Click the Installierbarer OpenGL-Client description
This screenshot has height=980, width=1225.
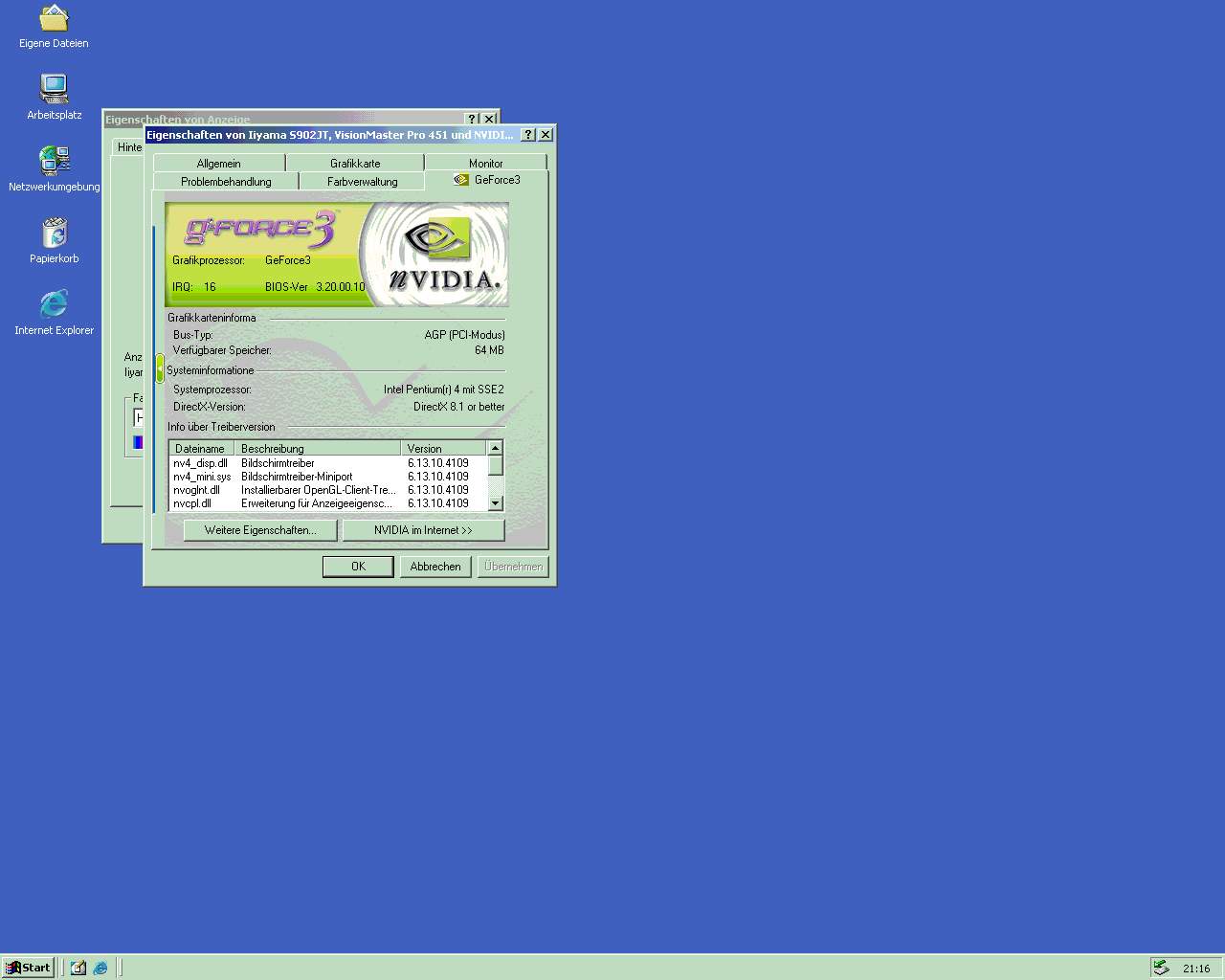(318, 490)
